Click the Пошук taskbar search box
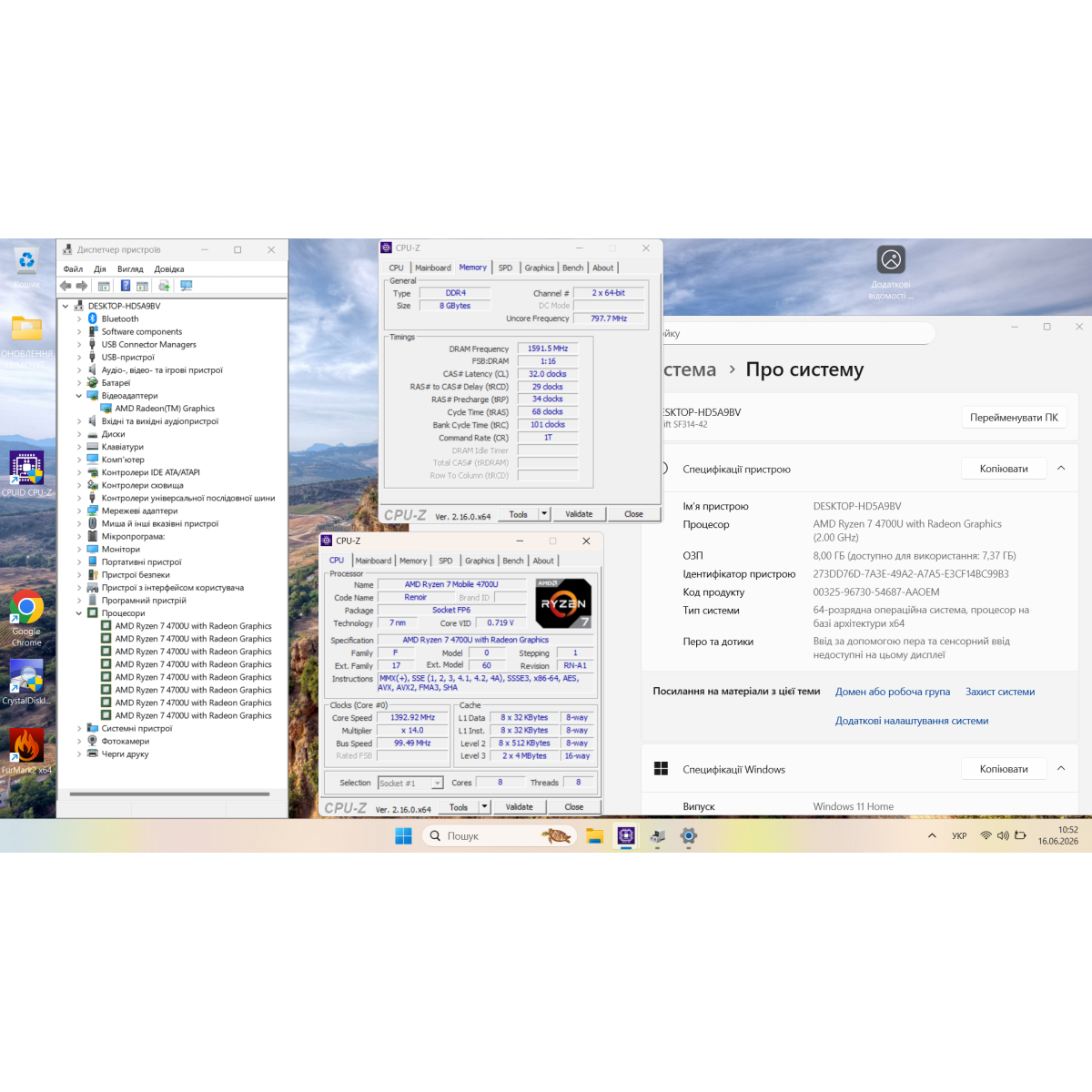 pyautogui.click(x=500, y=835)
